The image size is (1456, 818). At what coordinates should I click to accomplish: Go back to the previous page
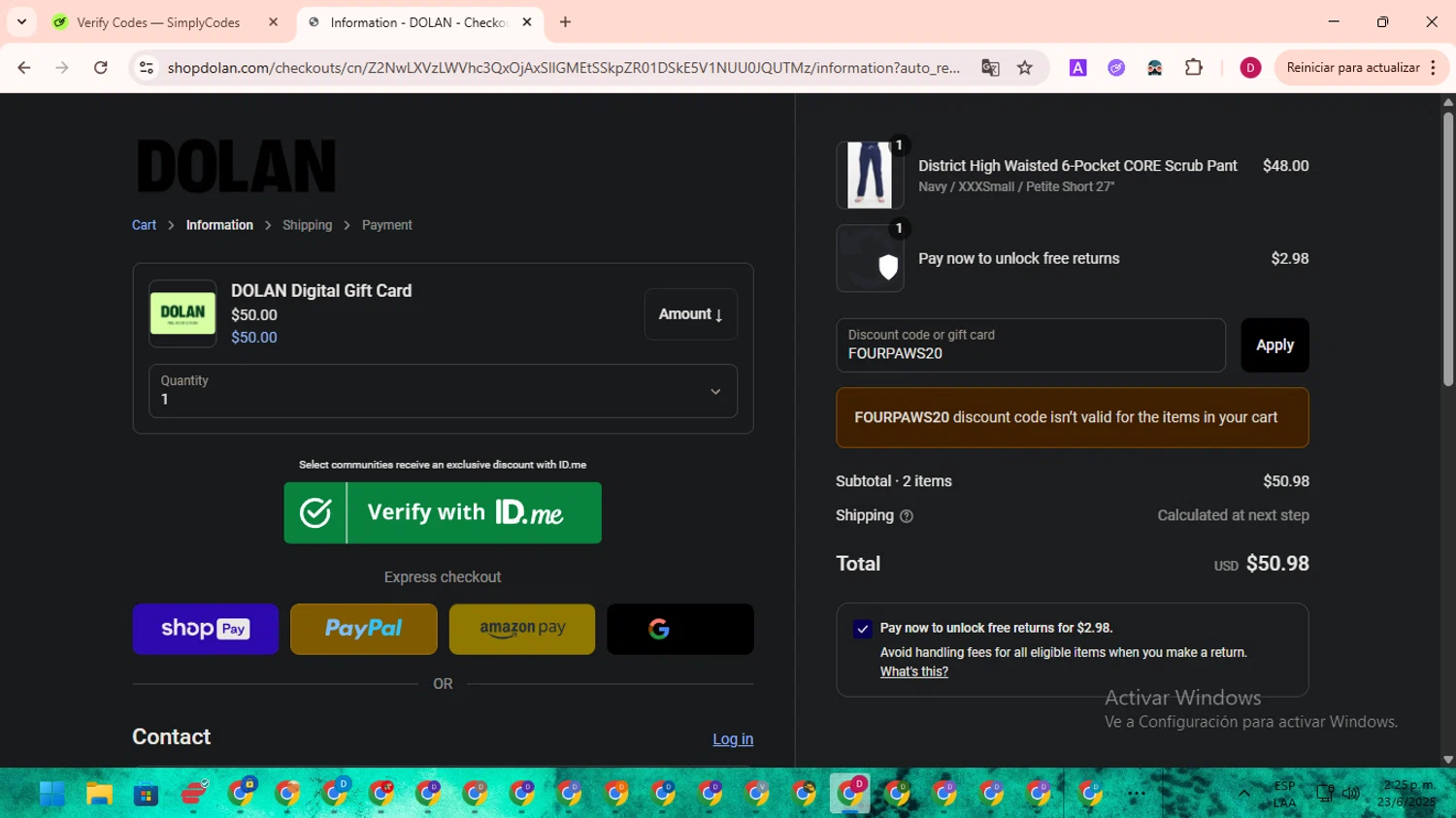click(24, 68)
